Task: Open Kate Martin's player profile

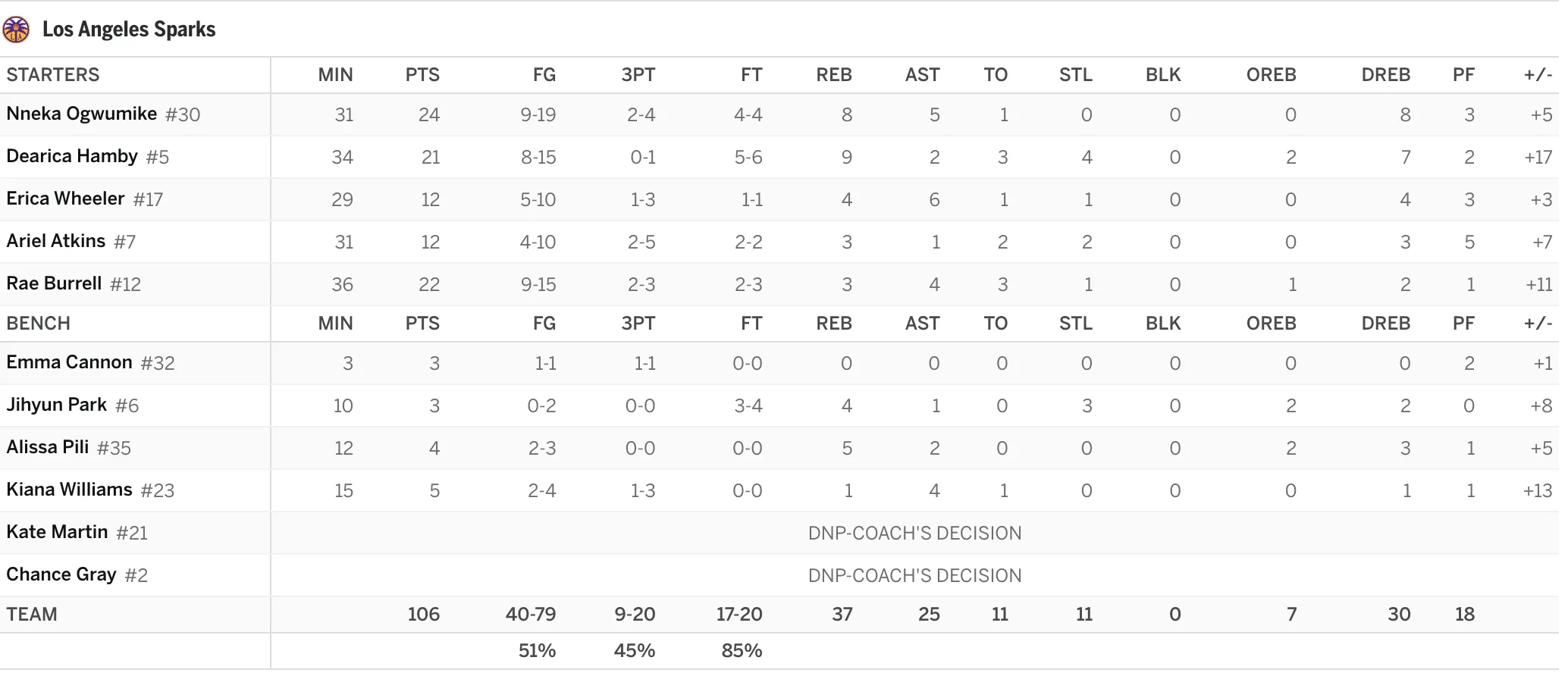Action: click(57, 532)
